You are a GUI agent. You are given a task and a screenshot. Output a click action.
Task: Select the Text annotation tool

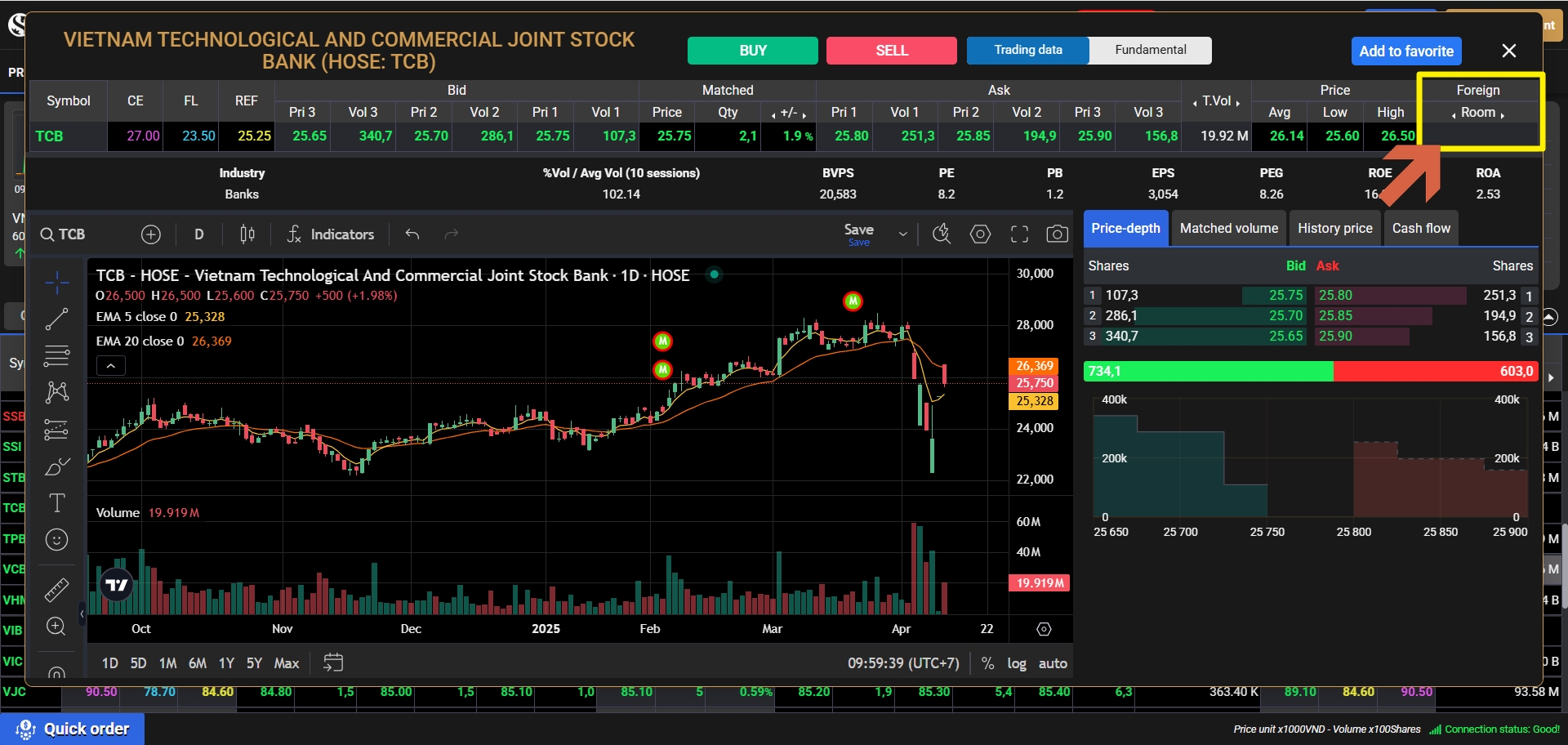(x=56, y=502)
